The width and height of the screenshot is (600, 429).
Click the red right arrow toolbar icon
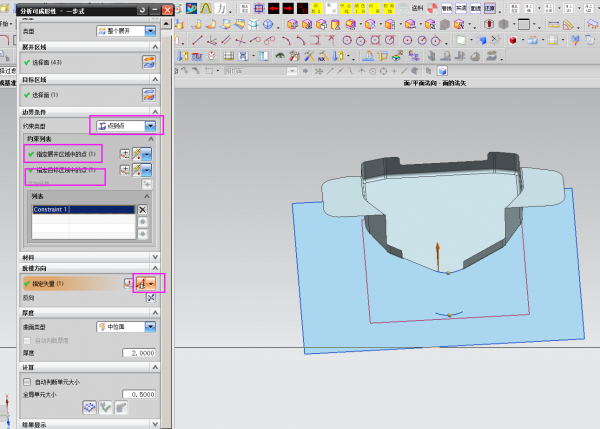pos(288,8)
